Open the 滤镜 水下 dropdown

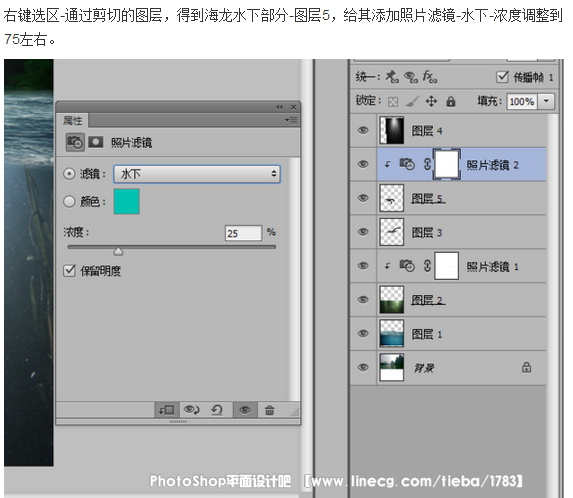tap(197, 174)
